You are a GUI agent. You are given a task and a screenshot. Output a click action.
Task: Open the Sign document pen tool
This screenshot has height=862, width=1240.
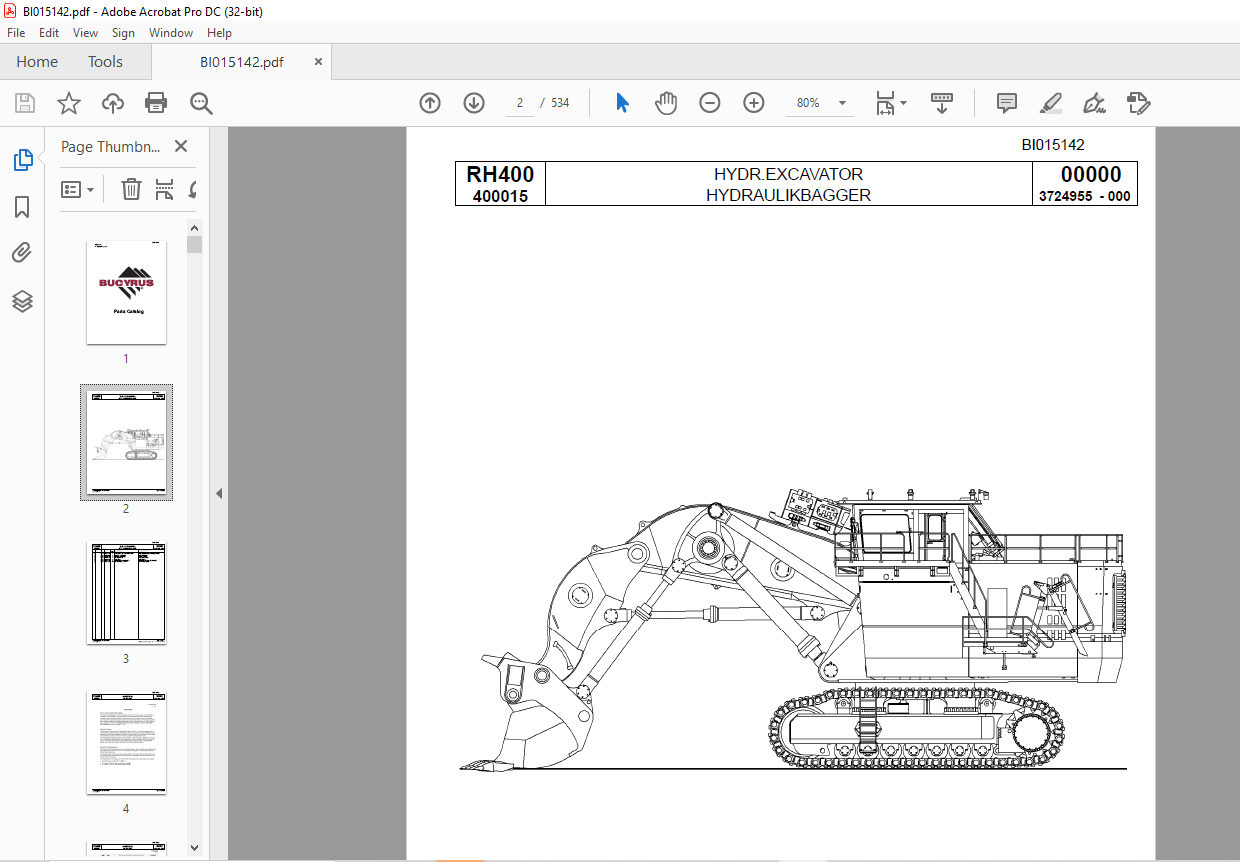click(1094, 103)
